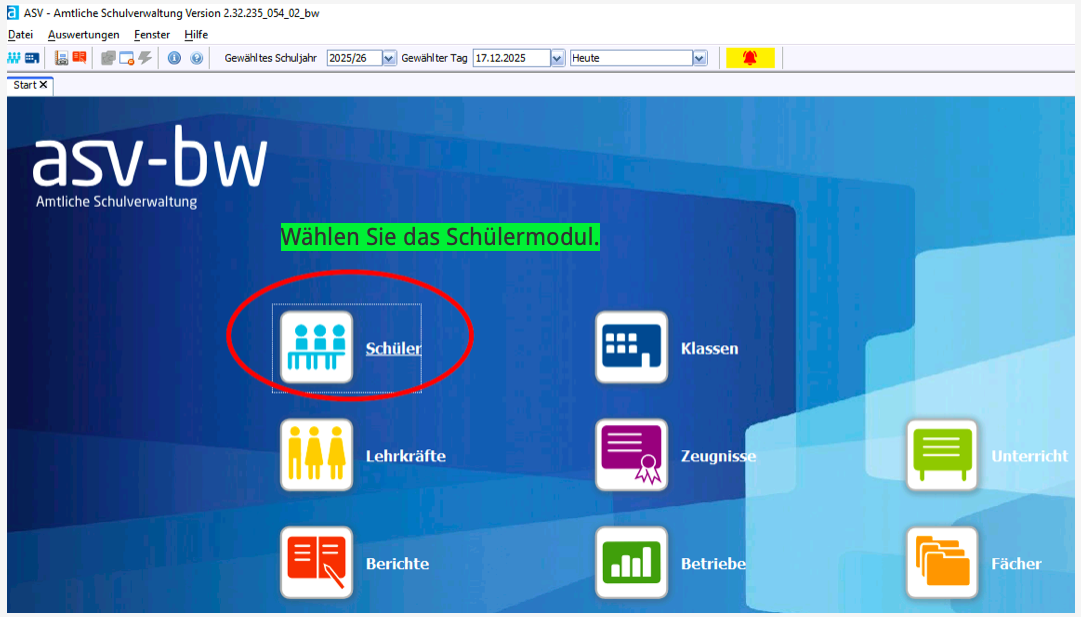Click the blue info icon in toolbar
1081x617 pixels.
pos(174,58)
